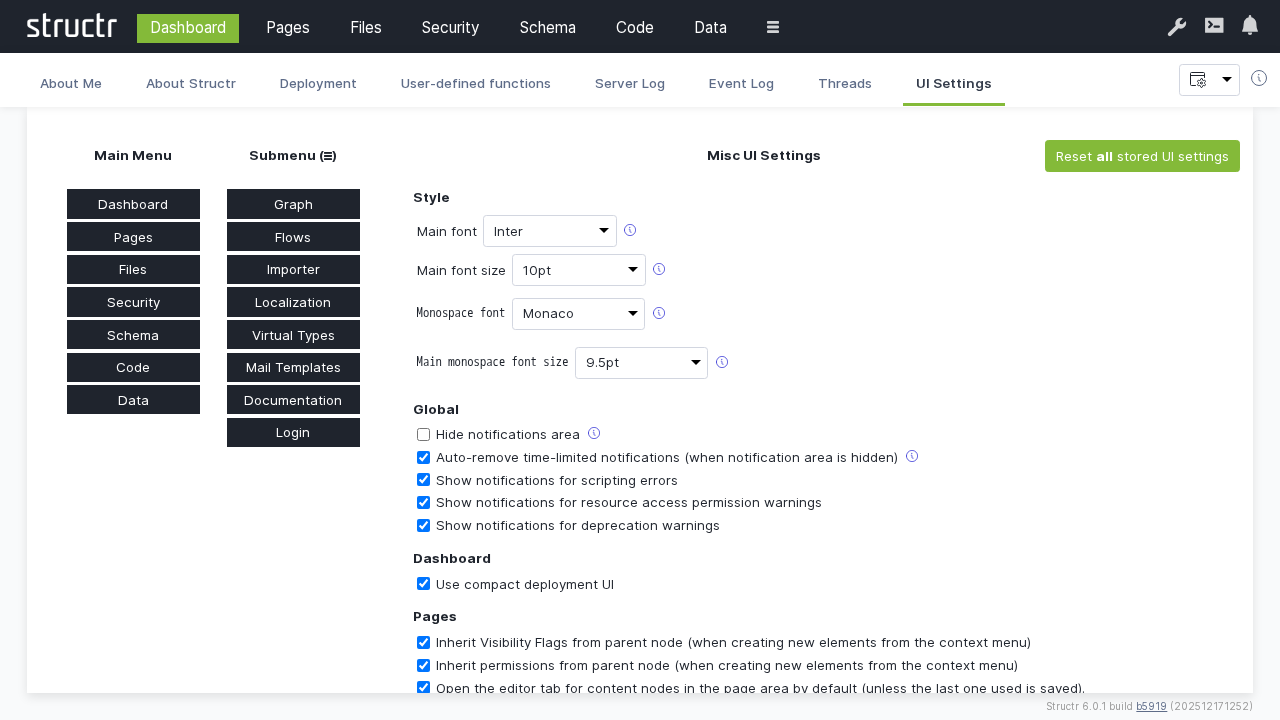Screen dimensions: 1280x720
Task: Open the Monospace font dropdown
Action: point(578,313)
